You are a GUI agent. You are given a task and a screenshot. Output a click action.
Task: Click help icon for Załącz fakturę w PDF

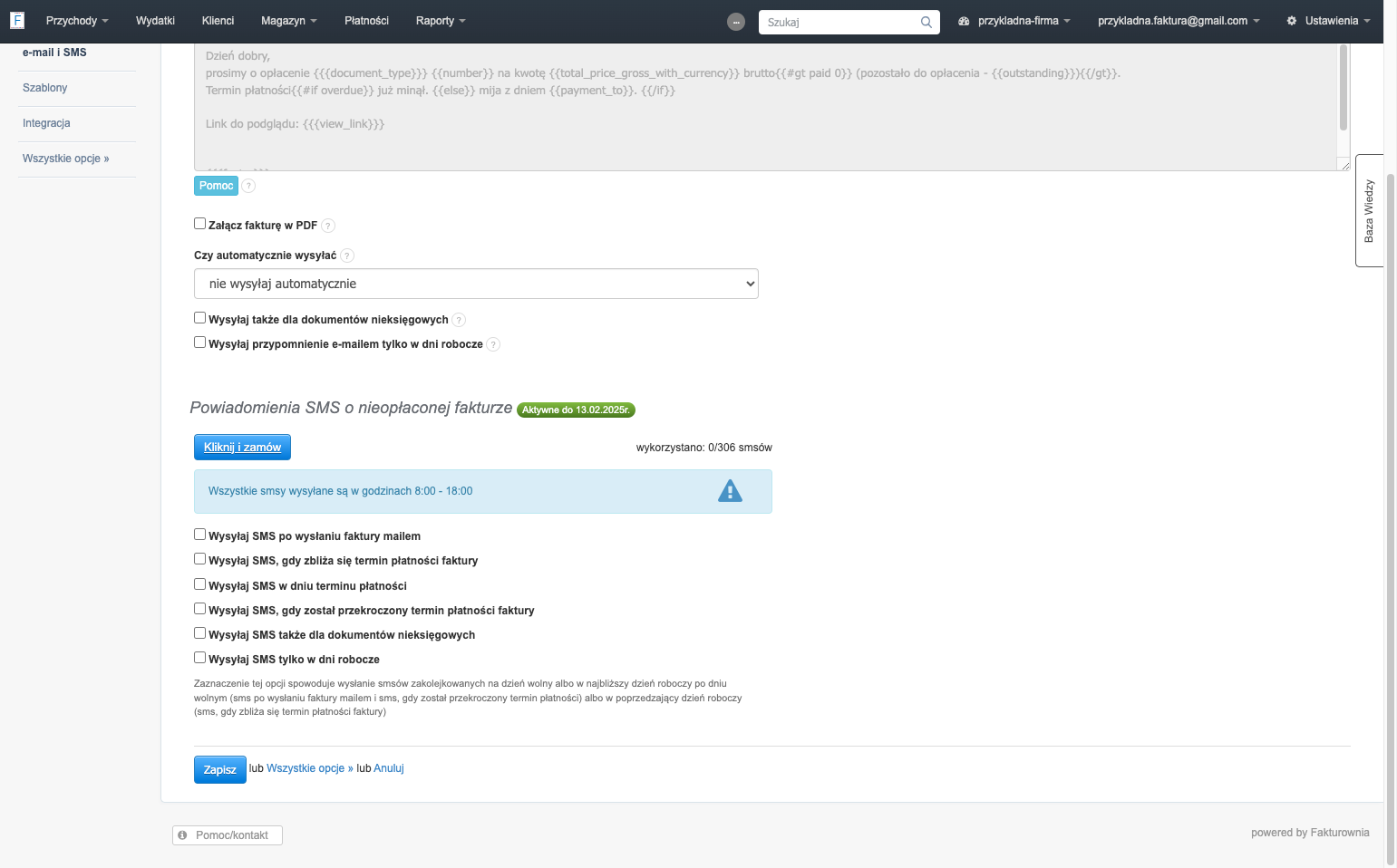click(x=328, y=226)
